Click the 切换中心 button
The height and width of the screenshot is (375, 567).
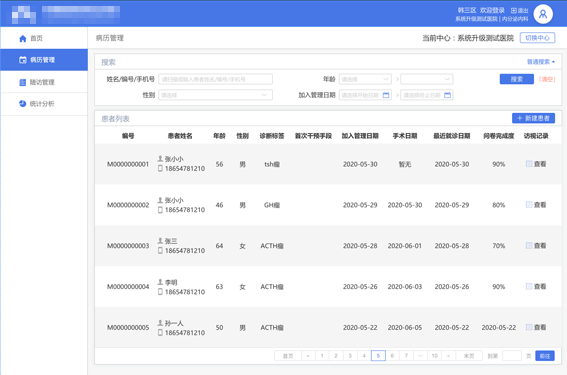point(537,38)
